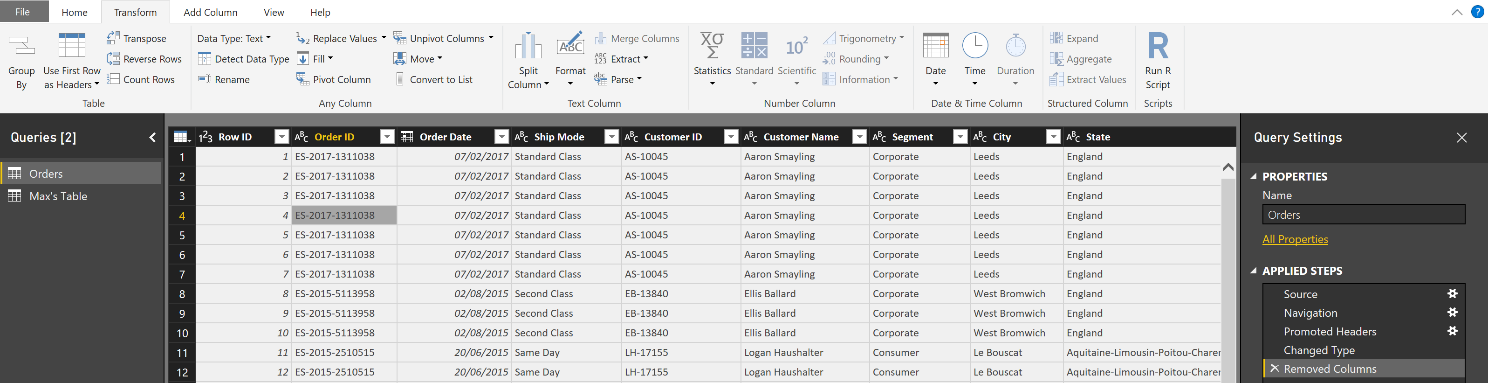Open the Data Type: Text dropdown
Image resolution: width=1488 pixels, height=383 pixels.
pos(234,39)
